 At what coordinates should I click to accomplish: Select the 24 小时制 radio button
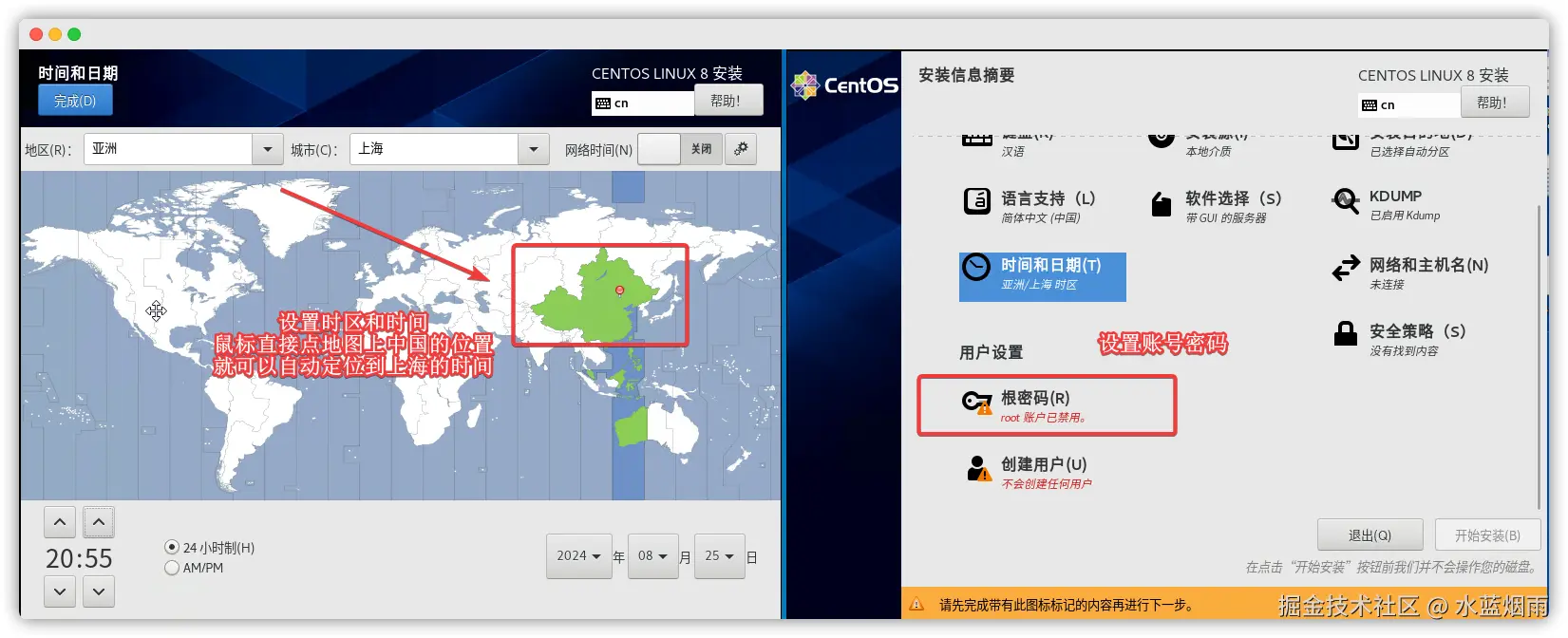pos(172,547)
